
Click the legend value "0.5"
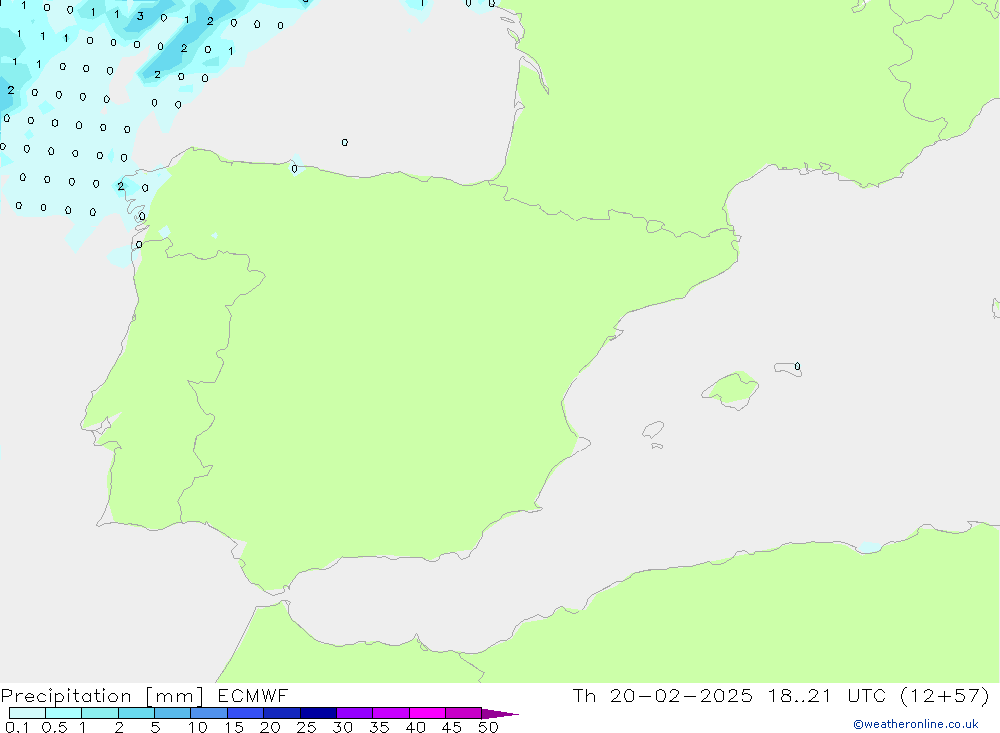(54, 727)
